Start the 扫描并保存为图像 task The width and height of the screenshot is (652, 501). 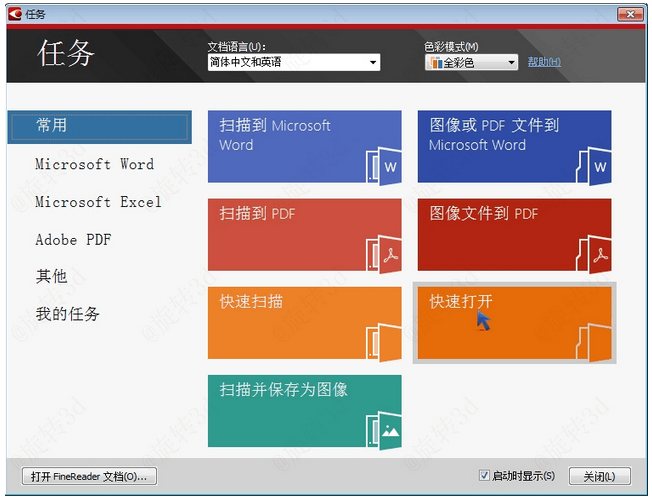coord(305,411)
